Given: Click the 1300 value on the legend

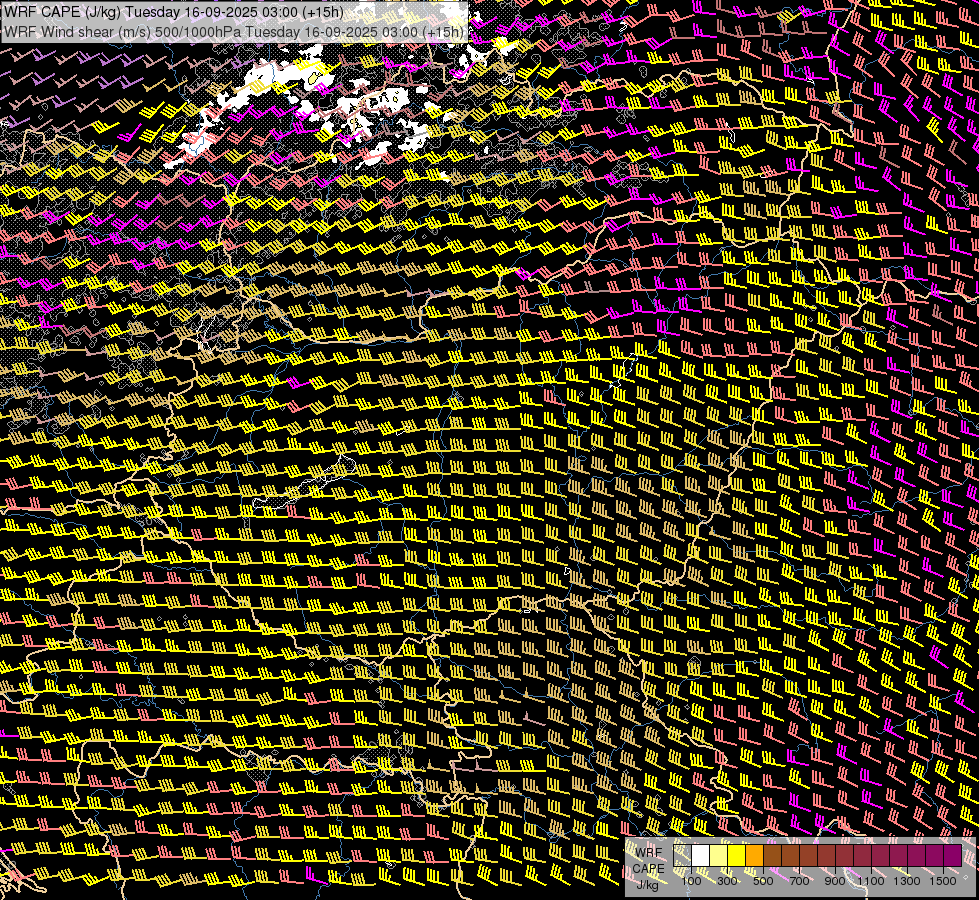Looking at the screenshot, I should pyautogui.click(x=907, y=881).
